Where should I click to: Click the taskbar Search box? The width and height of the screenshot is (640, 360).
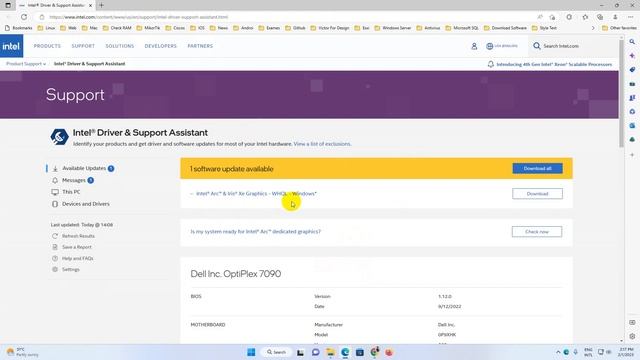point(276,352)
